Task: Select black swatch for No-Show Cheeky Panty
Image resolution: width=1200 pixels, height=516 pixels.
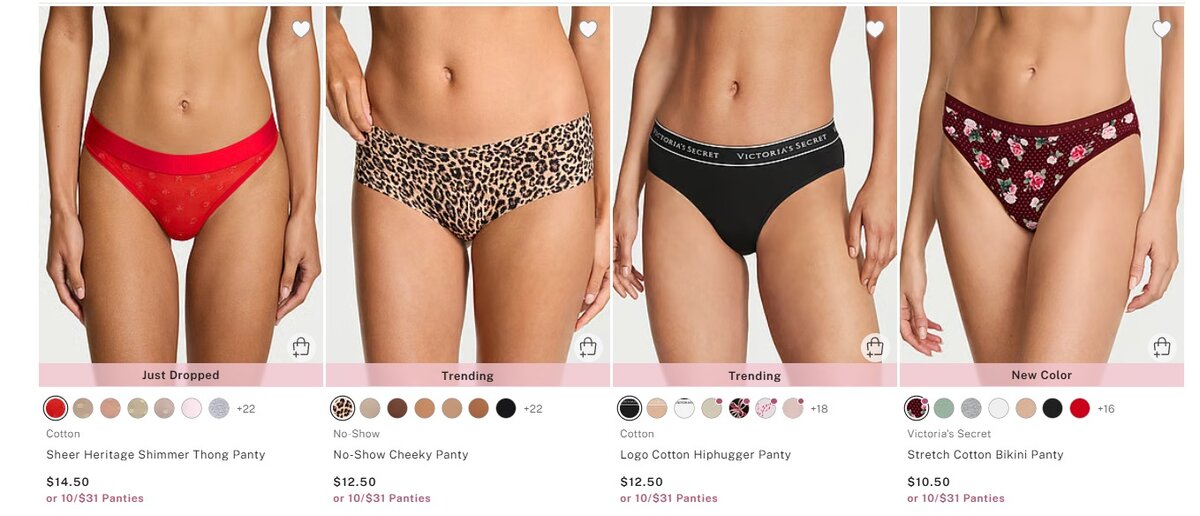Action: click(x=506, y=408)
